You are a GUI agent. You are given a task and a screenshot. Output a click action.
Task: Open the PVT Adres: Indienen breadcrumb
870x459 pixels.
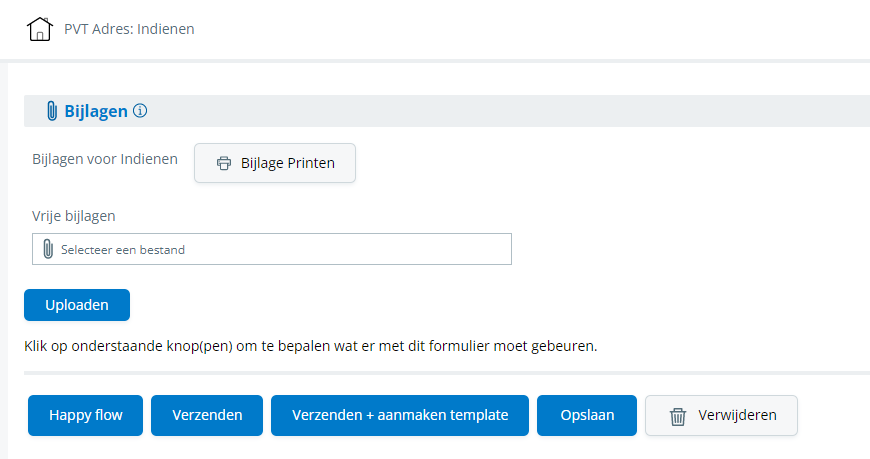point(129,29)
